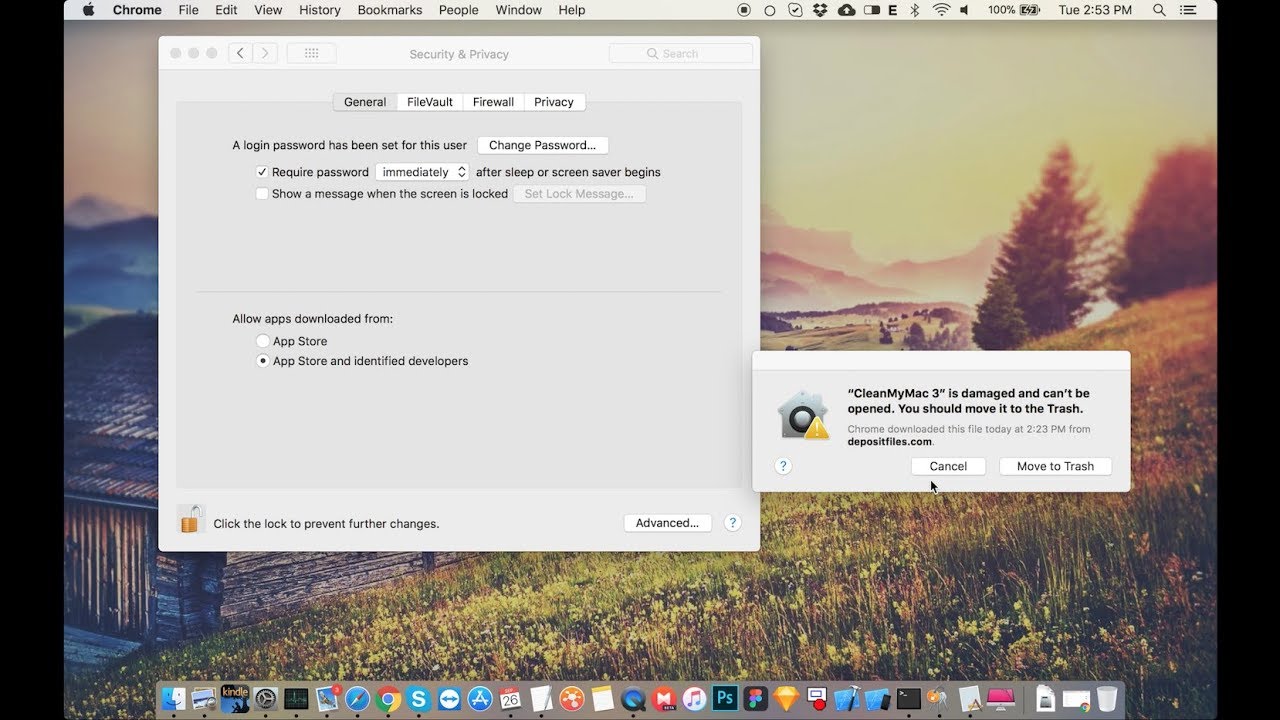Open the Edit menu

tap(227, 10)
